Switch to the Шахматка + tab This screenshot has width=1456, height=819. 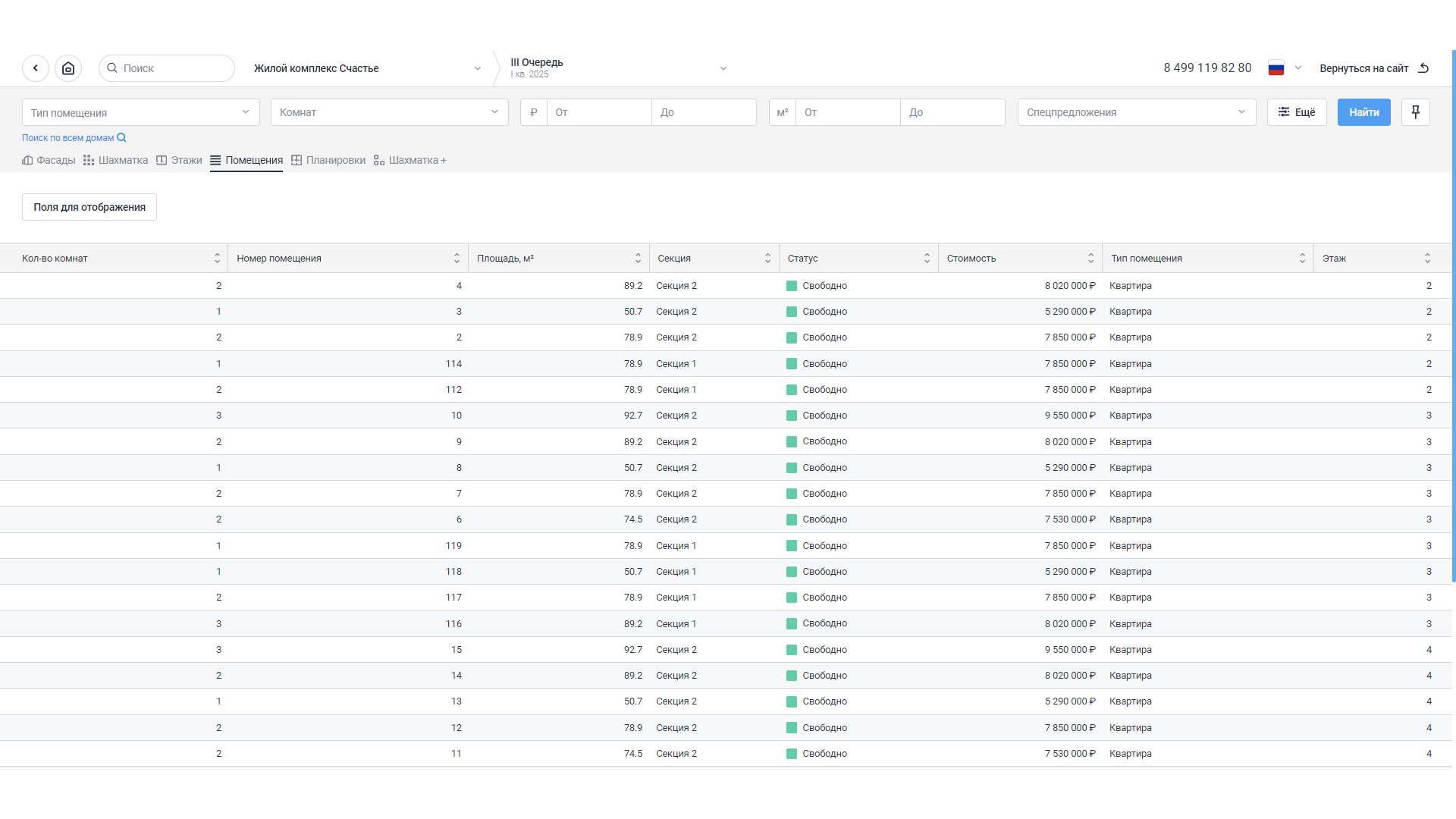point(410,160)
